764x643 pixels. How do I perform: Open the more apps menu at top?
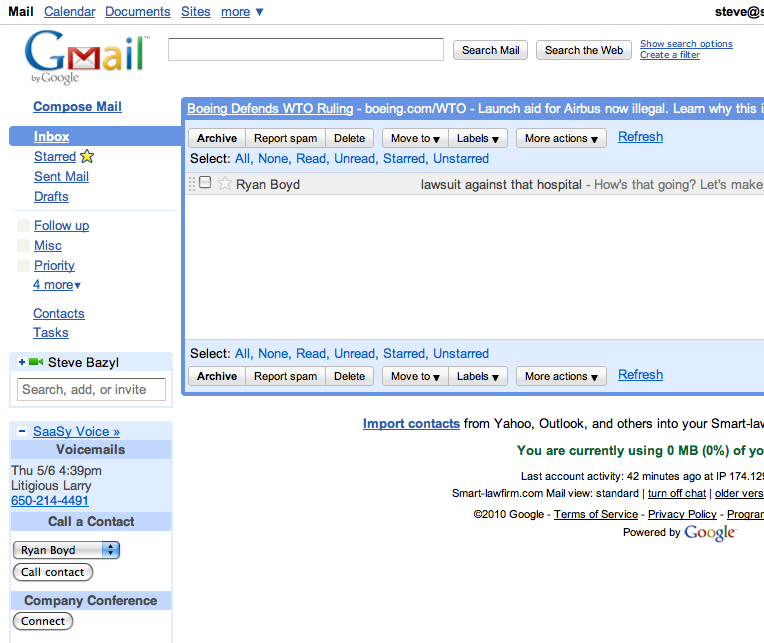click(x=242, y=12)
